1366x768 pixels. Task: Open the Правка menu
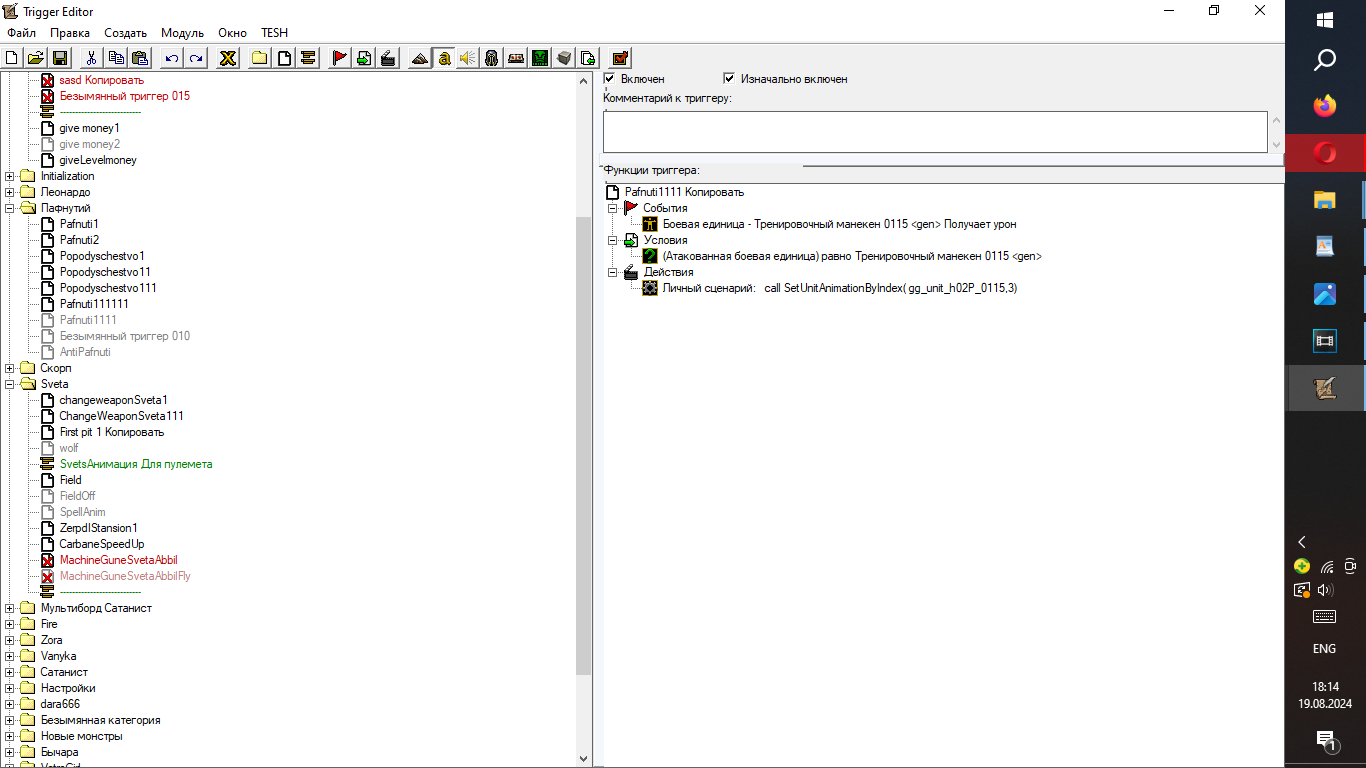coord(70,33)
